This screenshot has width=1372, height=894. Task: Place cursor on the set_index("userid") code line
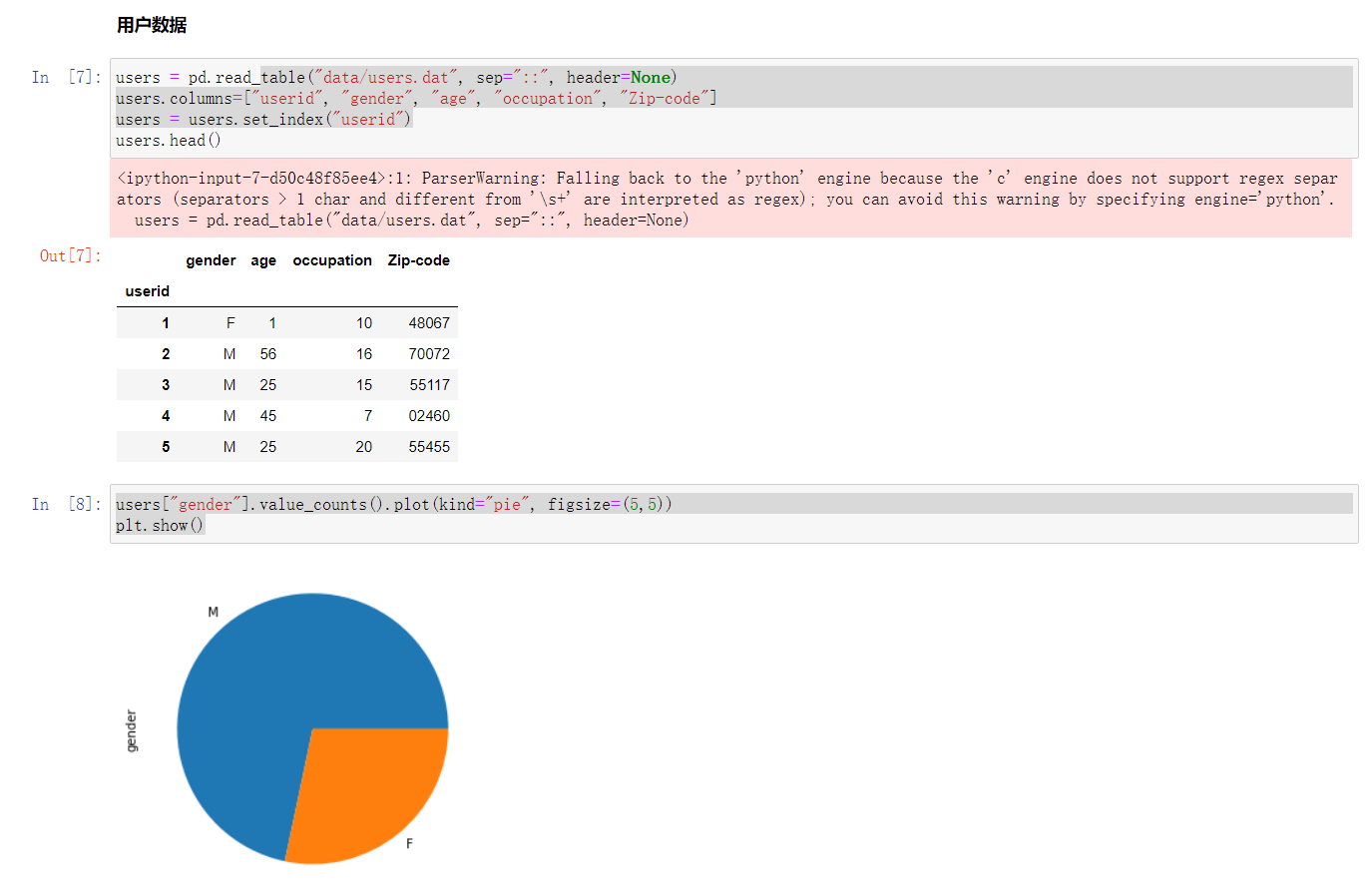pos(263,119)
